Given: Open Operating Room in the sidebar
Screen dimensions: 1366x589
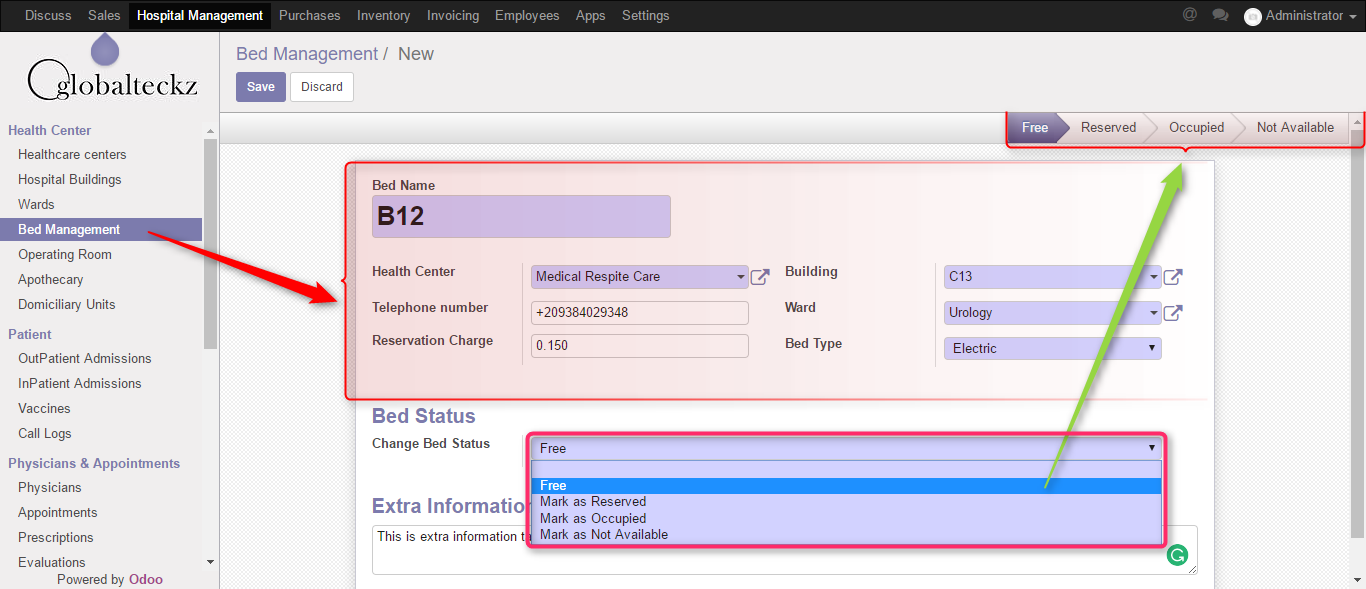Looking at the screenshot, I should pyautogui.click(x=65, y=254).
